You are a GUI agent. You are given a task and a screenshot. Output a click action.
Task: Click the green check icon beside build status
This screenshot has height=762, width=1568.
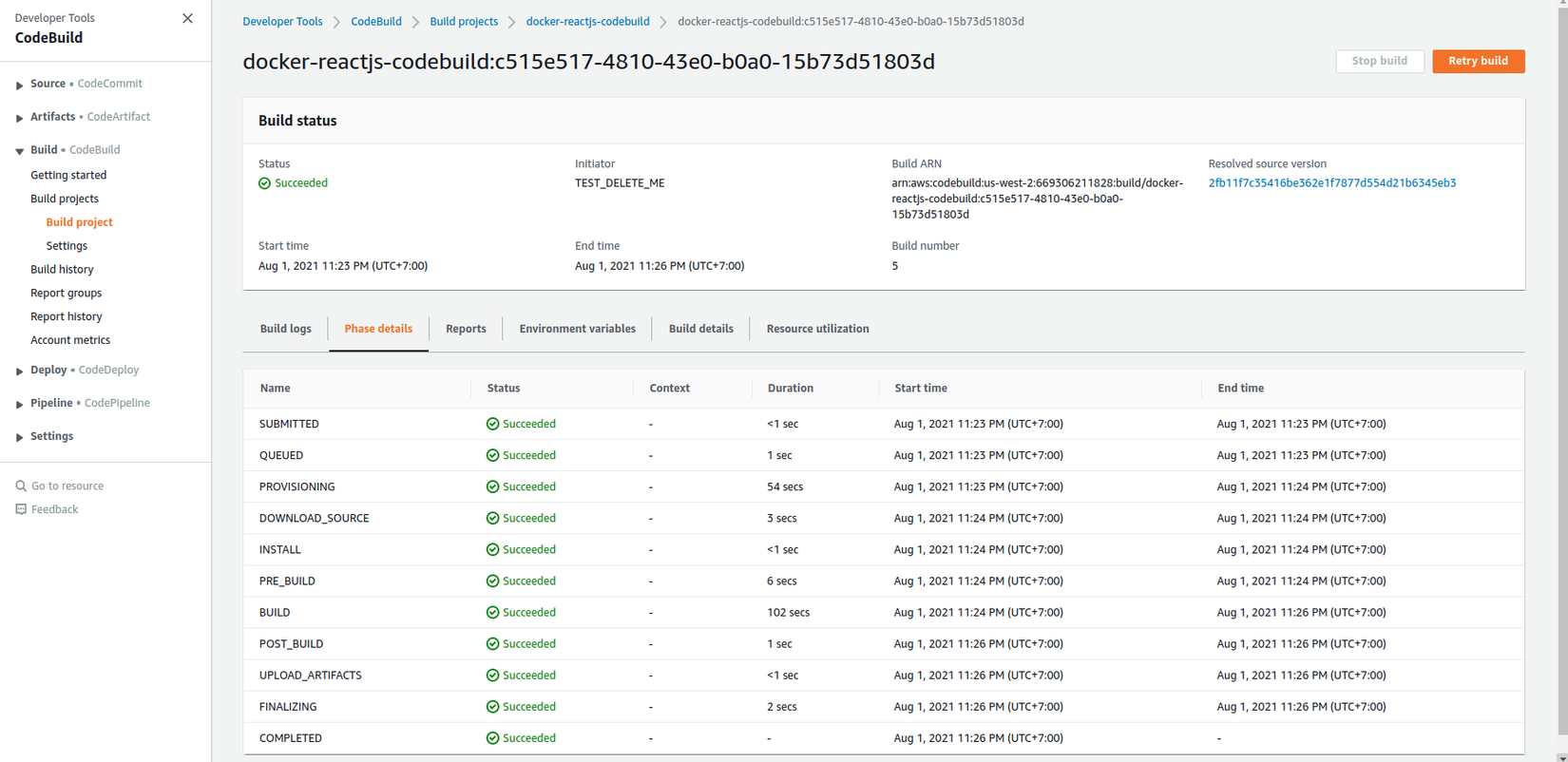tap(265, 183)
